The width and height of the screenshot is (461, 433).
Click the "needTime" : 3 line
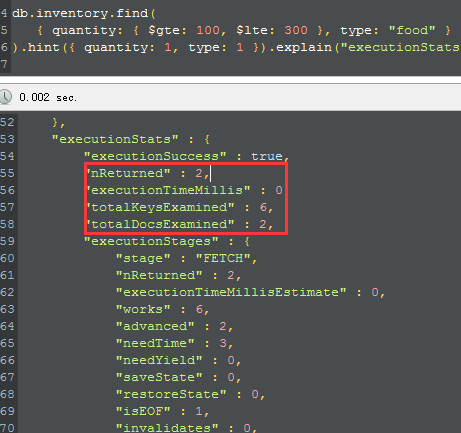click(x=175, y=343)
